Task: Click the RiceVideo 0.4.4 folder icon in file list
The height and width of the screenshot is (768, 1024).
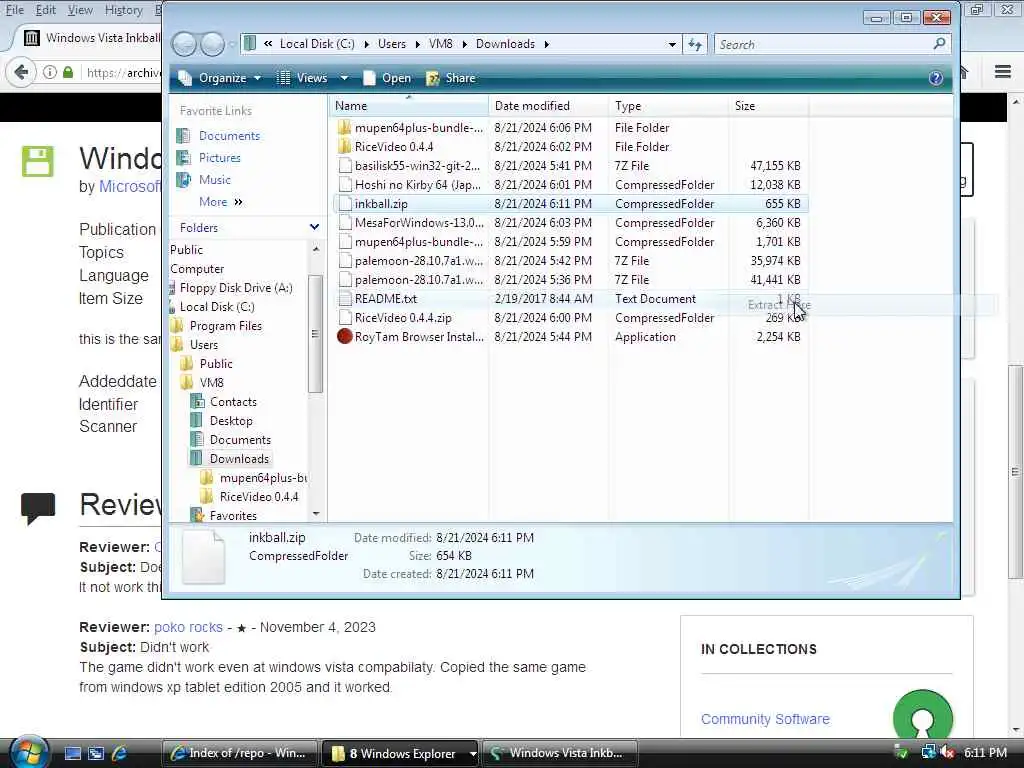Action: coord(345,146)
